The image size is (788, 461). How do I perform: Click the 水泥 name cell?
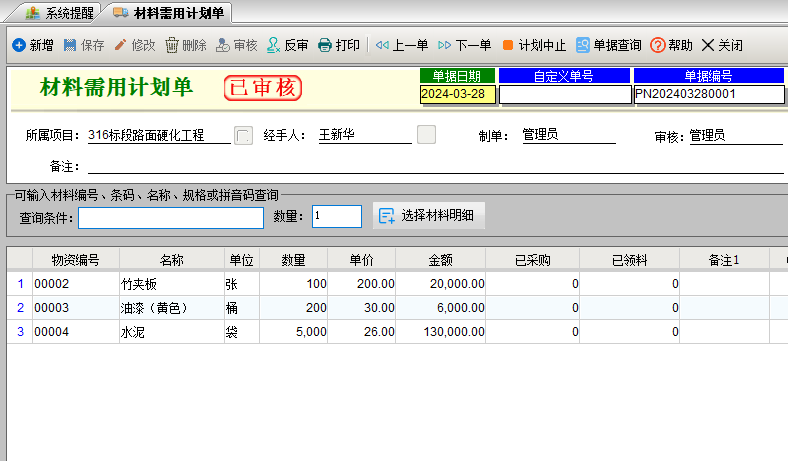tap(172, 332)
